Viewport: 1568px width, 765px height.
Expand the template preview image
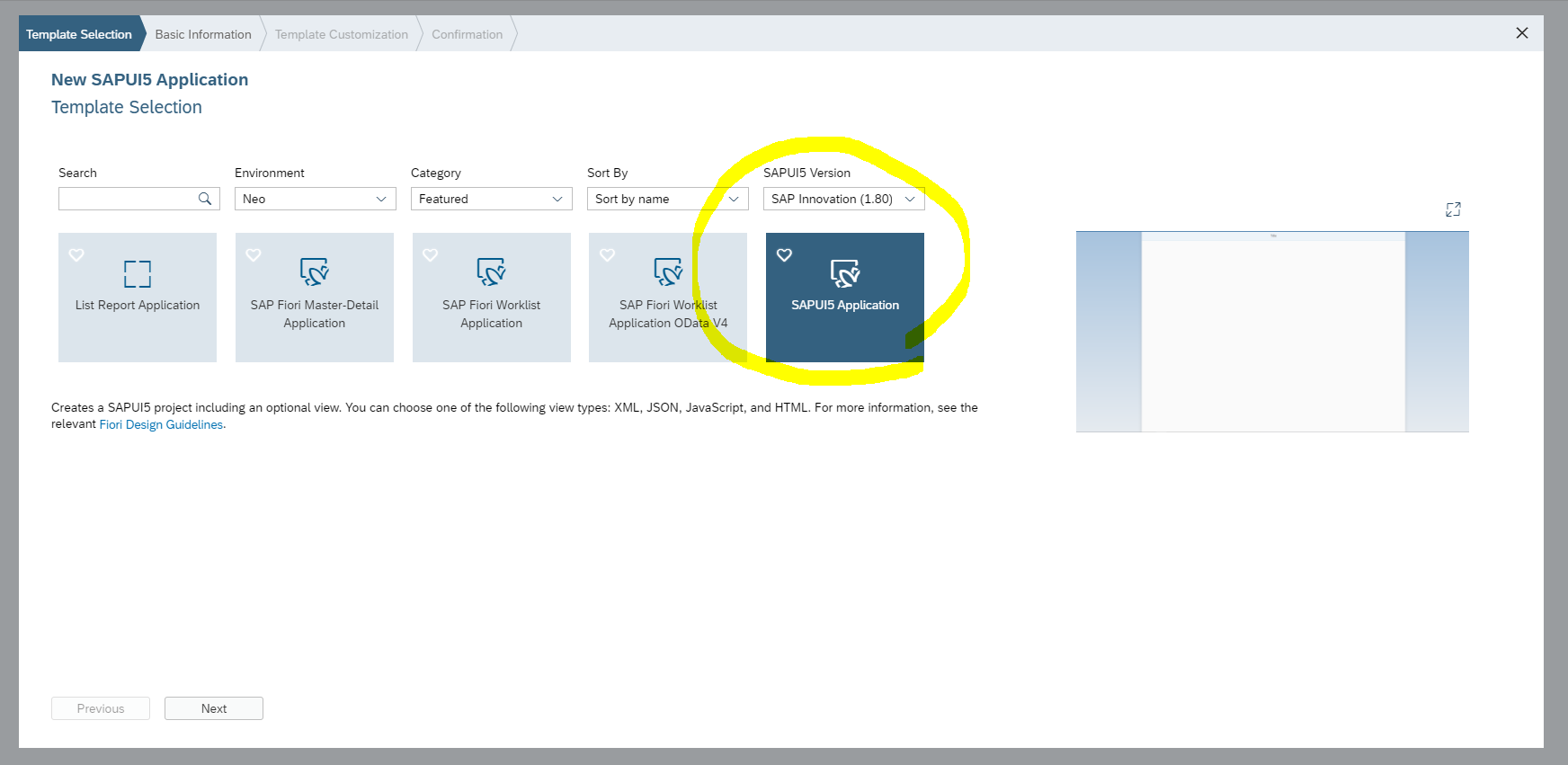1453,209
